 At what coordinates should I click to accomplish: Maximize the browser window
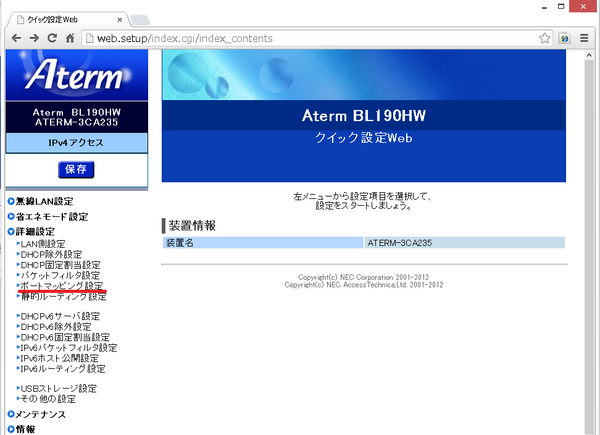pos(561,7)
